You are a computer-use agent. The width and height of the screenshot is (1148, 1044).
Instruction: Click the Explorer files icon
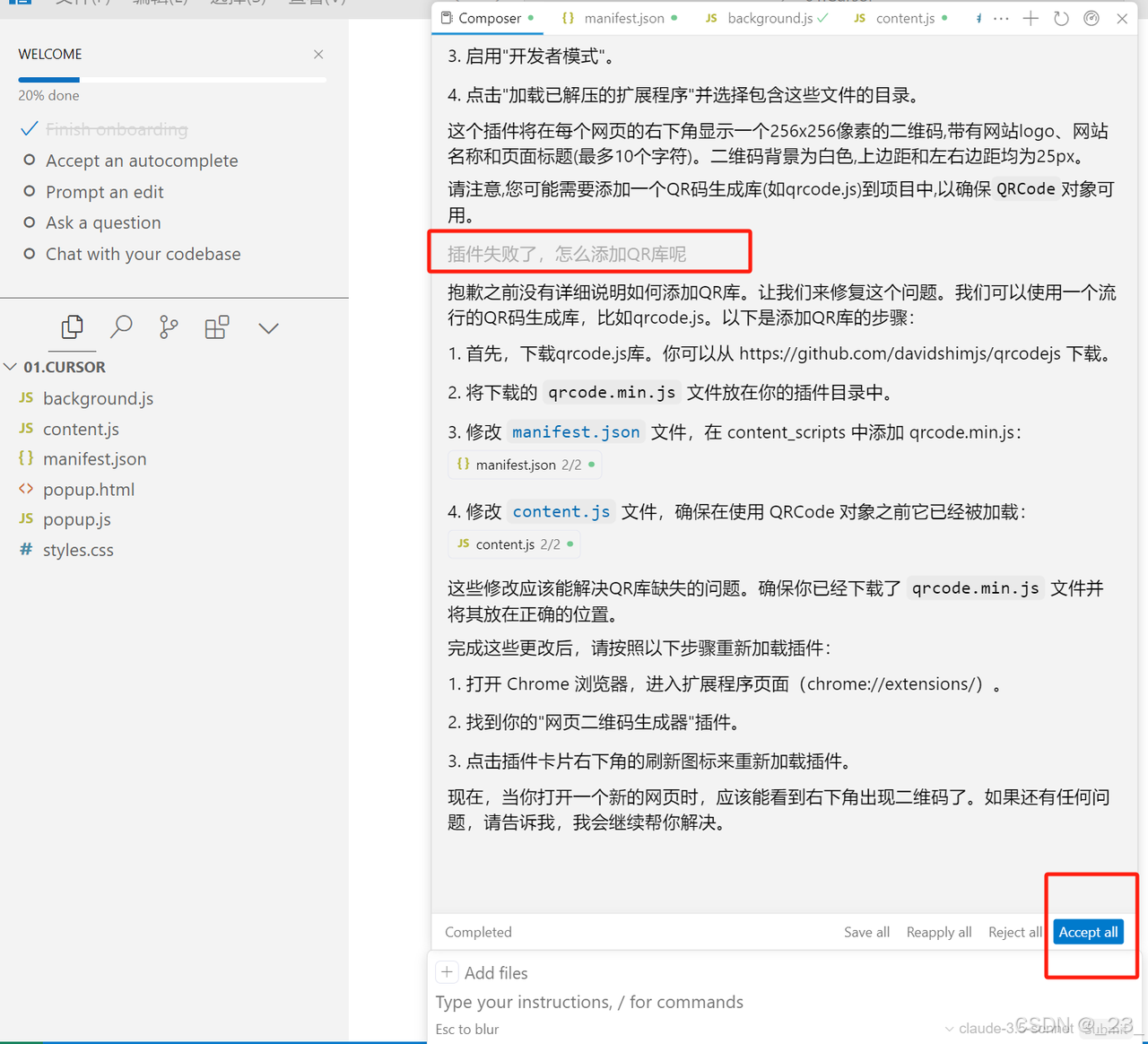click(x=72, y=327)
